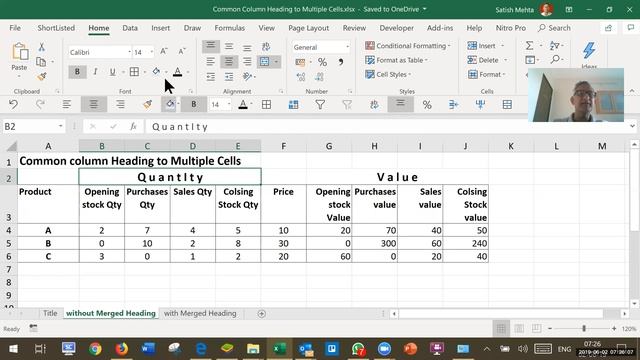640x360 pixels.
Task: Click the Borders icon in Font group
Action: pyautogui.click(x=134, y=72)
